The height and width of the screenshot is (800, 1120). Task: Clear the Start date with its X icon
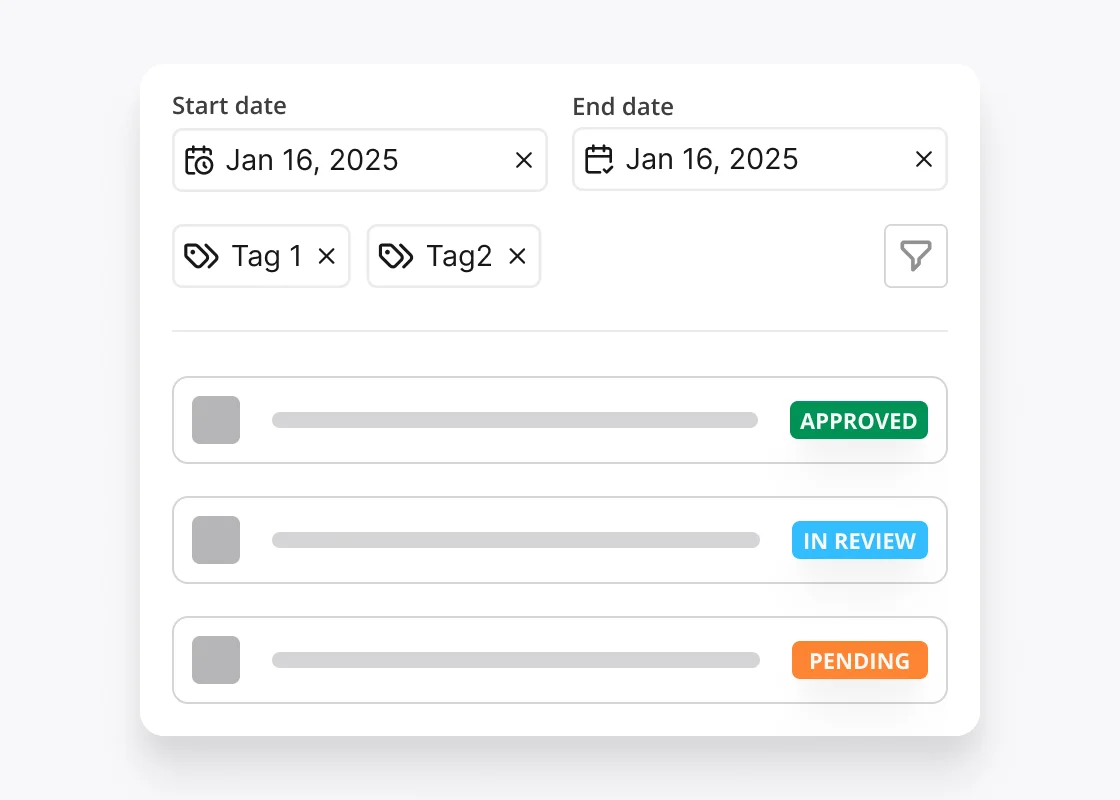(x=523, y=159)
